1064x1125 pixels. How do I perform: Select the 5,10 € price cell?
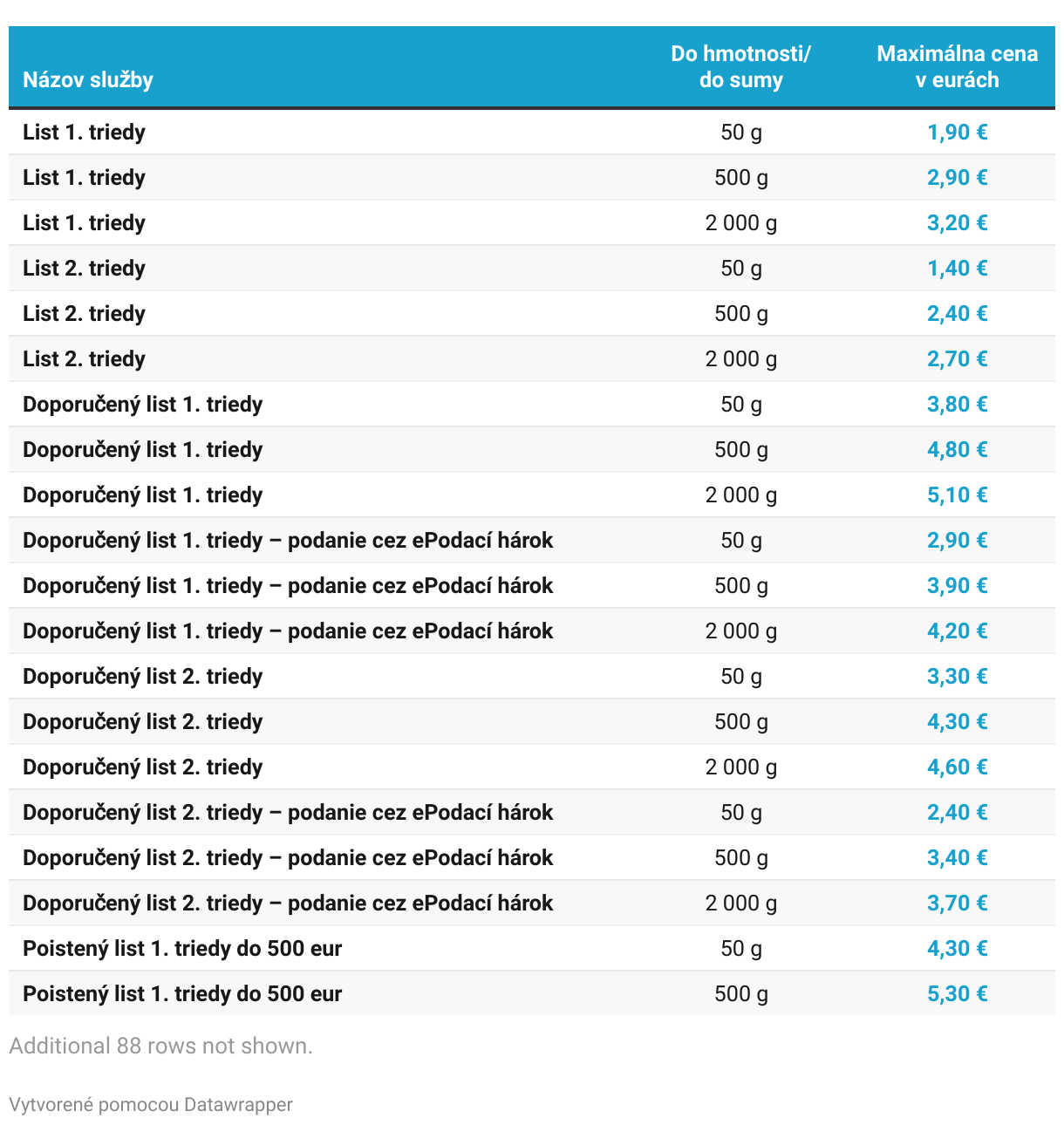coord(957,495)
